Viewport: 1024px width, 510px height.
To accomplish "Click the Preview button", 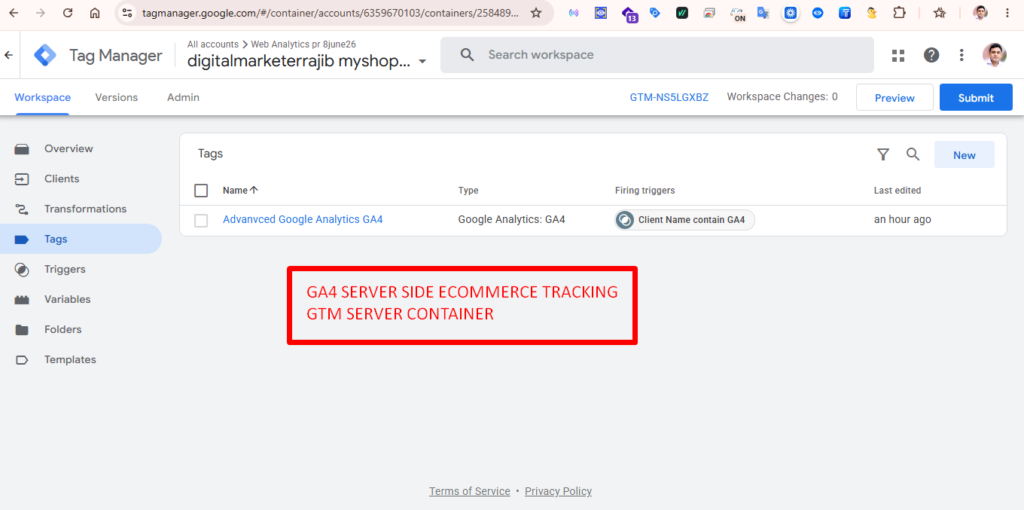I will coord(895,97).
